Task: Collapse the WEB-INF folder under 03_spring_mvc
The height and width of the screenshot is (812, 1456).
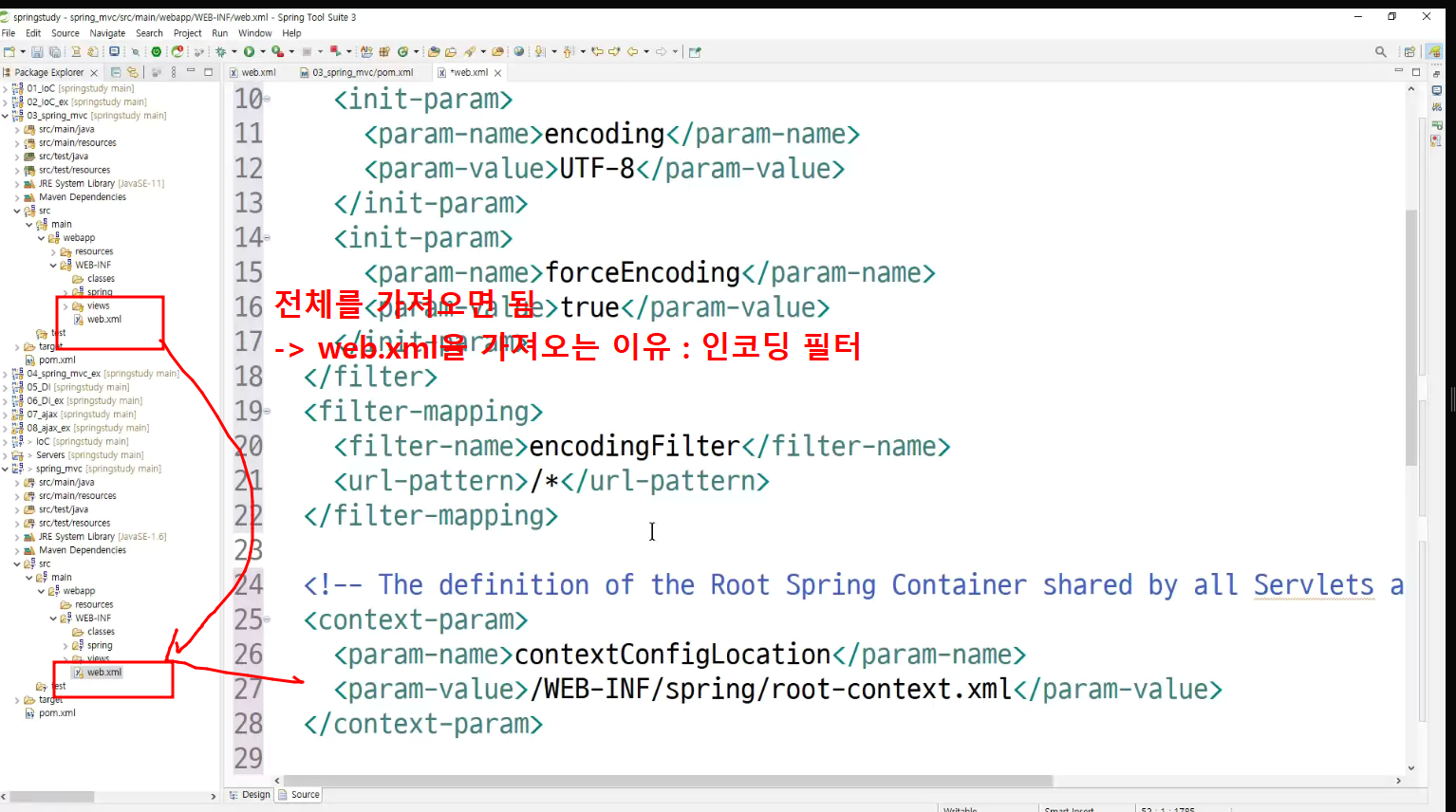Action: click(53, 266)
